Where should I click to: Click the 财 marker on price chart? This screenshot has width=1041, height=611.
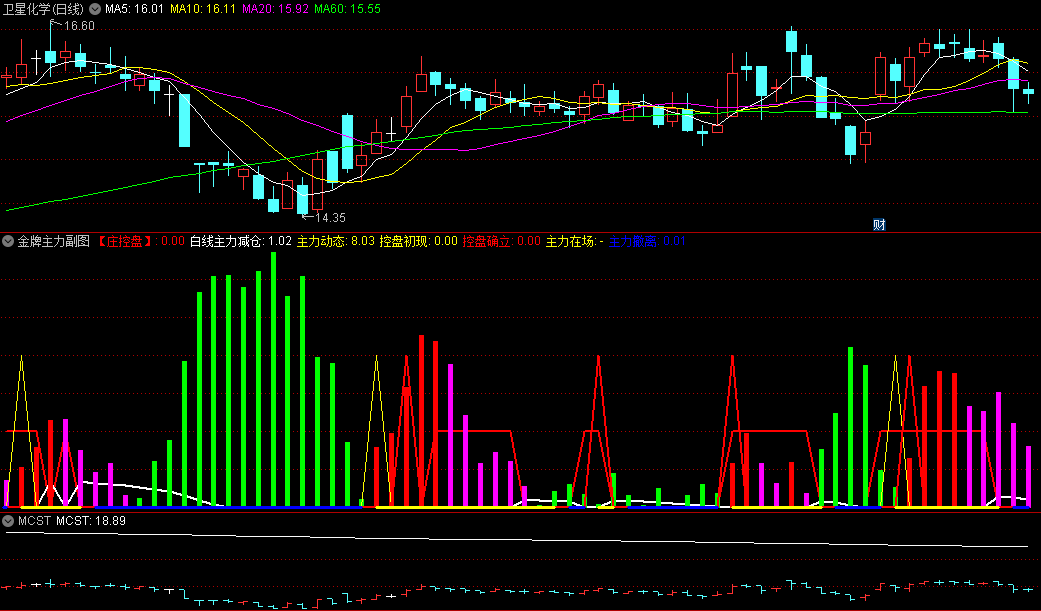(x=879, y=224)
